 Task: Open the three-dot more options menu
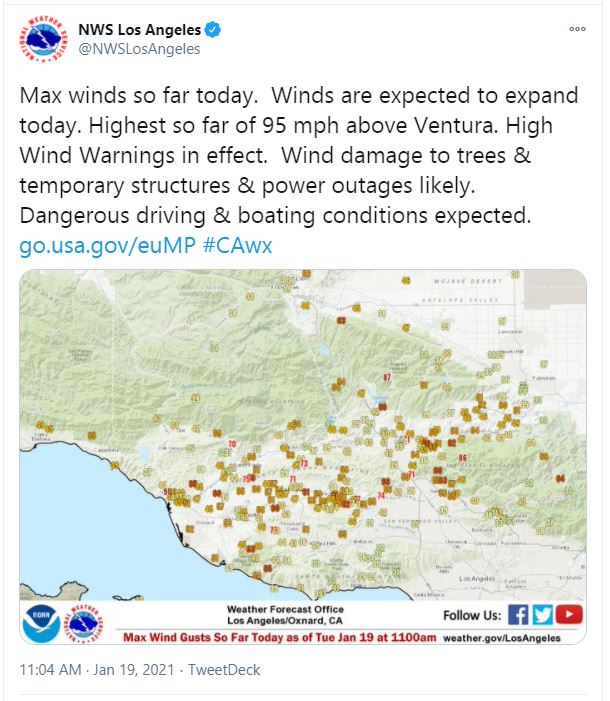(x=577, y=29)
